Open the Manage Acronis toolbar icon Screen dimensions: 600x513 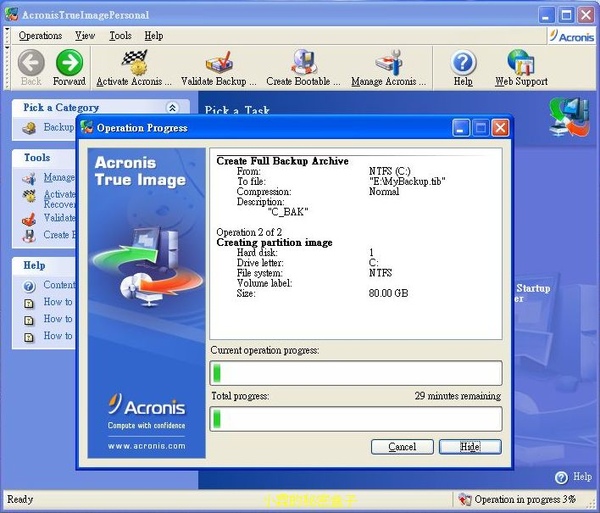click(389, 62)
